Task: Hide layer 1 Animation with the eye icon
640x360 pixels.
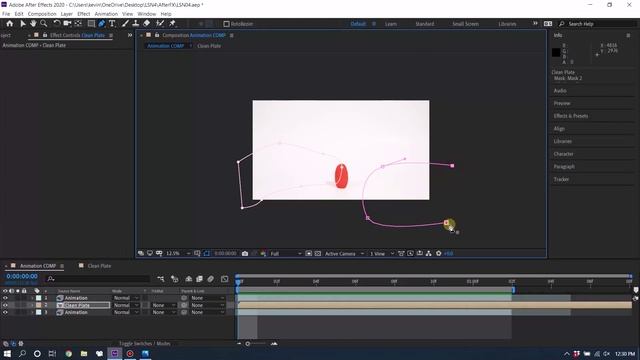Action: coord(5,298)
